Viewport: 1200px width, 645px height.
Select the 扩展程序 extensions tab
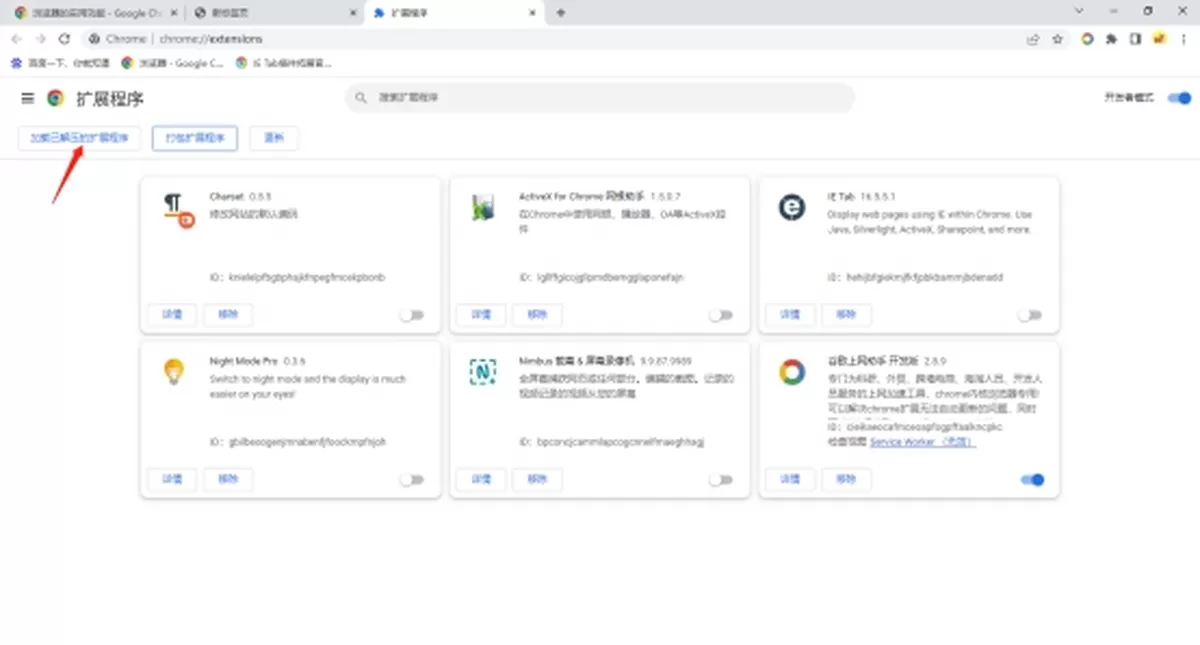click(452, 12)
